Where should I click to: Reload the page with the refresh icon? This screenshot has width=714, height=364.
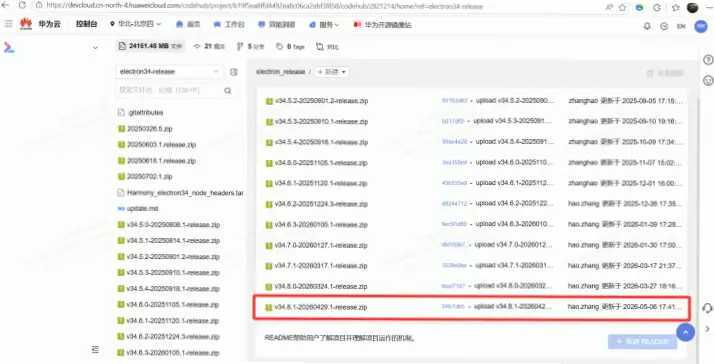click(22, 6)
